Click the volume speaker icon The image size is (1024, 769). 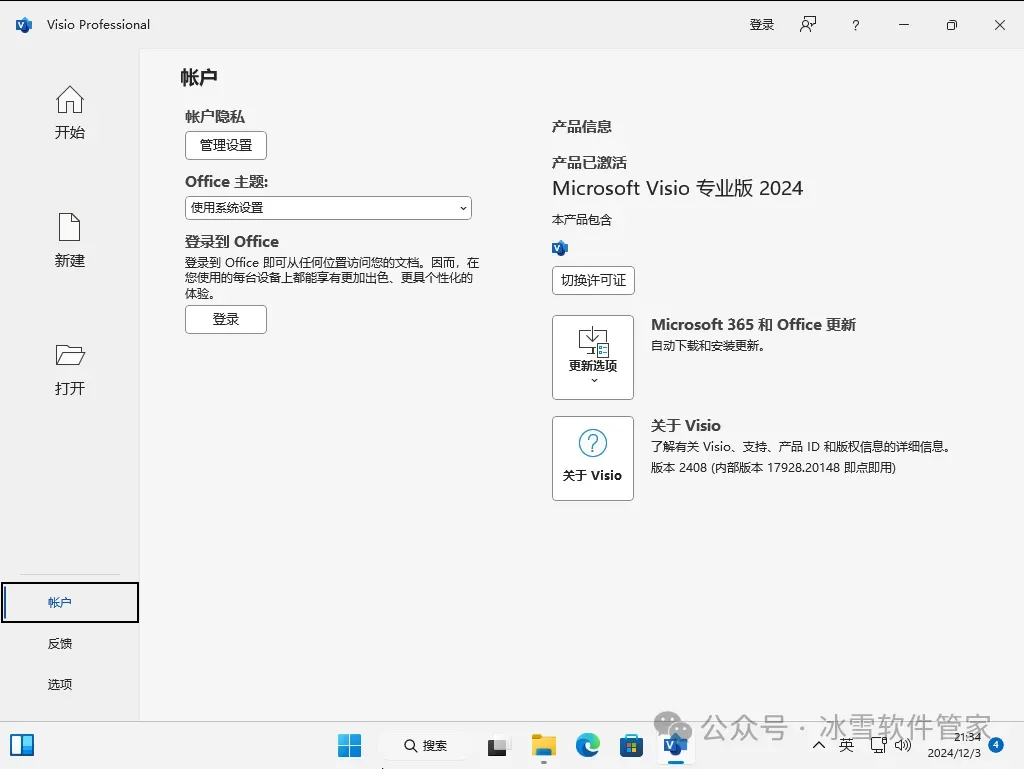point(903,745)
